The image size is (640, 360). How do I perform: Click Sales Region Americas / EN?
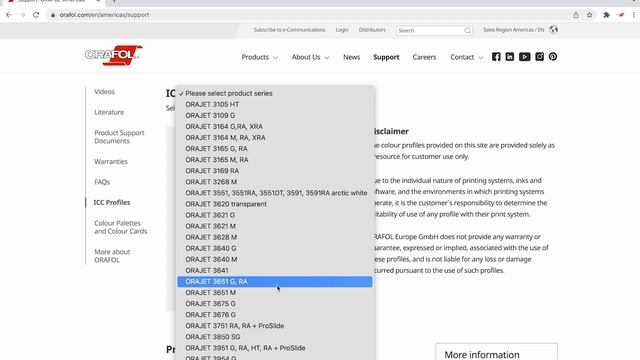pyautogui.click(x=513, y=30)
